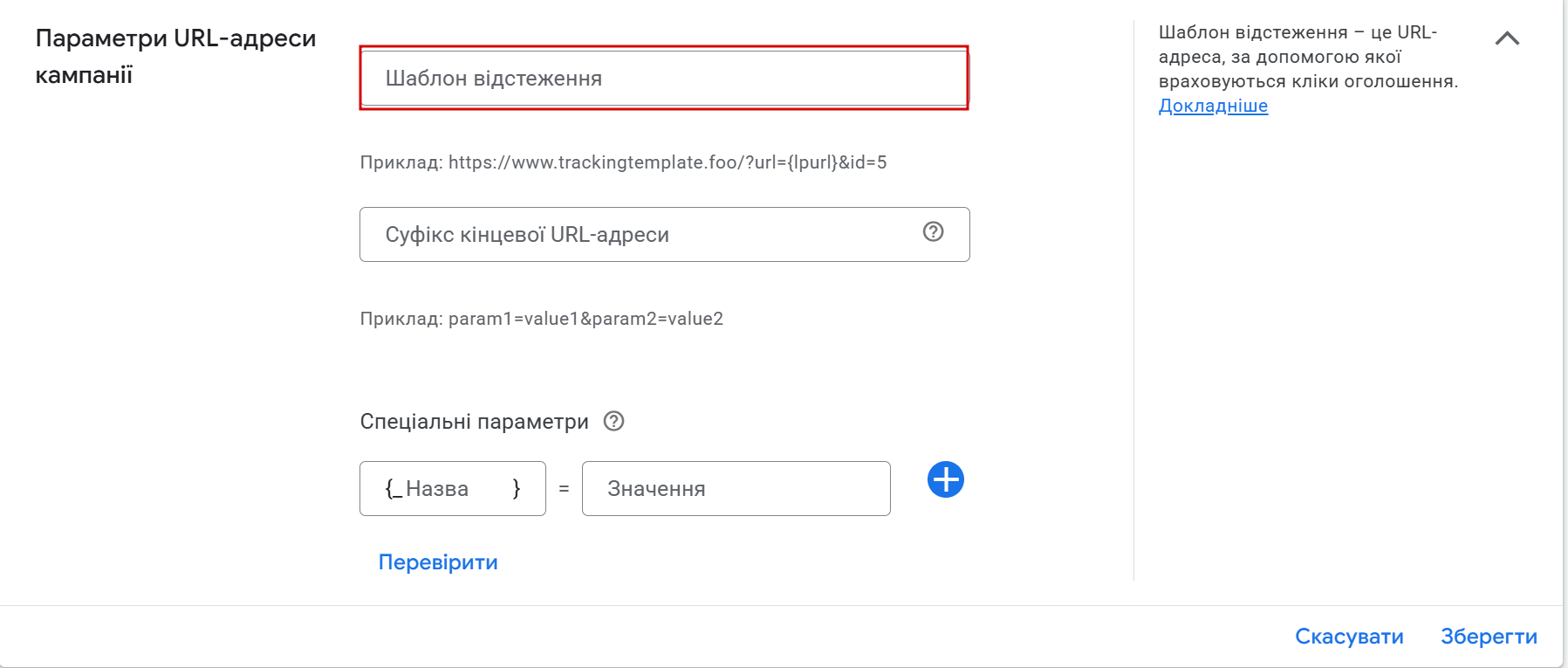Save changes with the Зберегти button

coord(1488,637)
